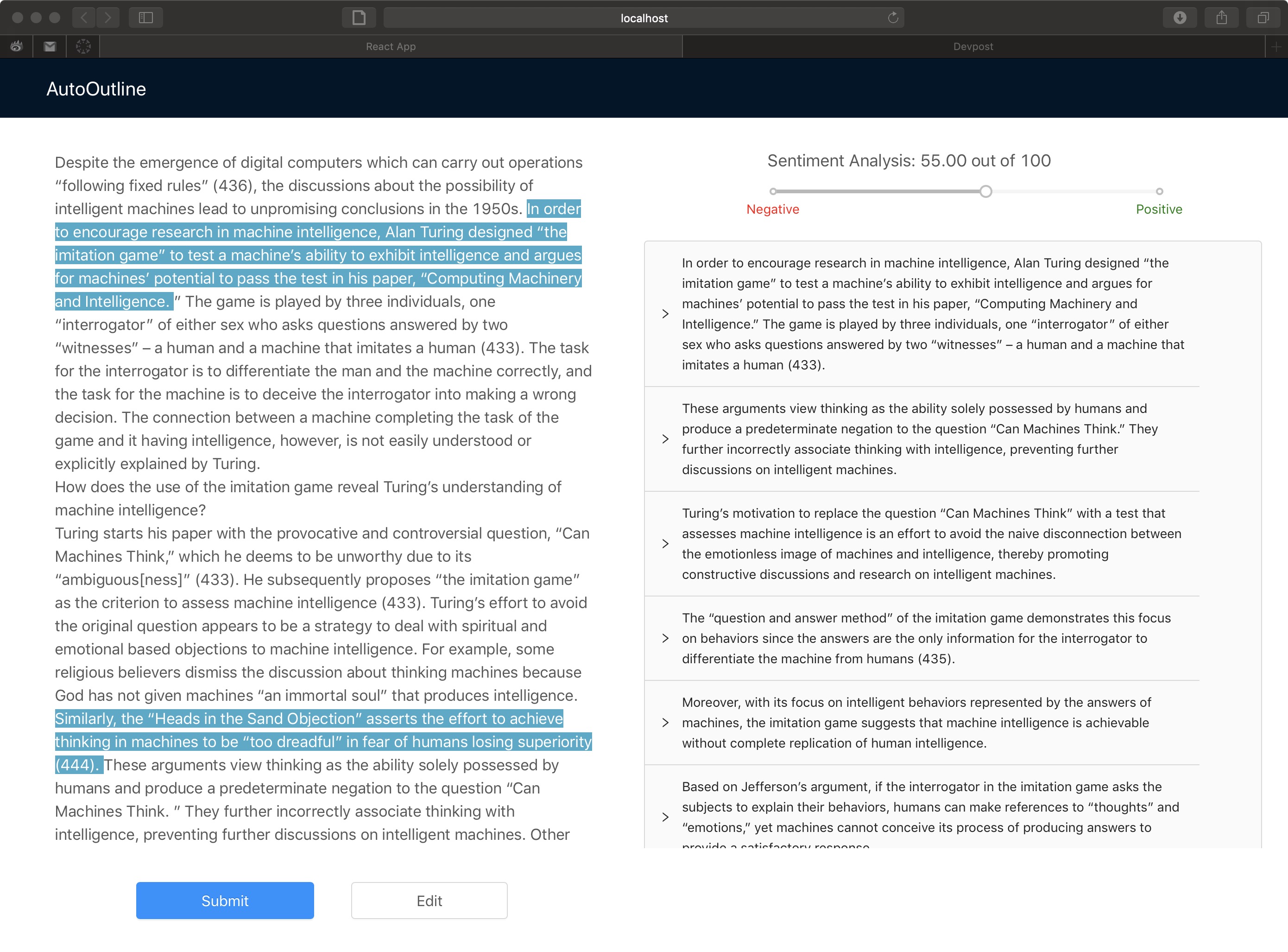
Task: Expand the 'Moreover, with its focus' item
Action: pyautogui.click(x=665, y=723)
